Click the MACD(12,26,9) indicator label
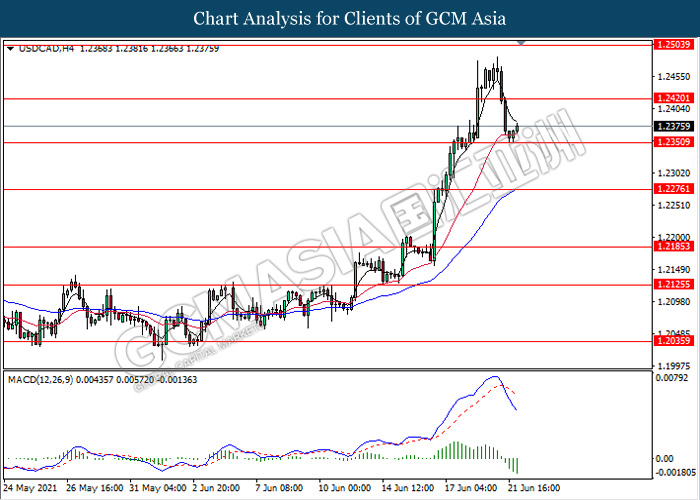Screen dimensions: 700x500 pyautogui.click(x=40, y=380)
